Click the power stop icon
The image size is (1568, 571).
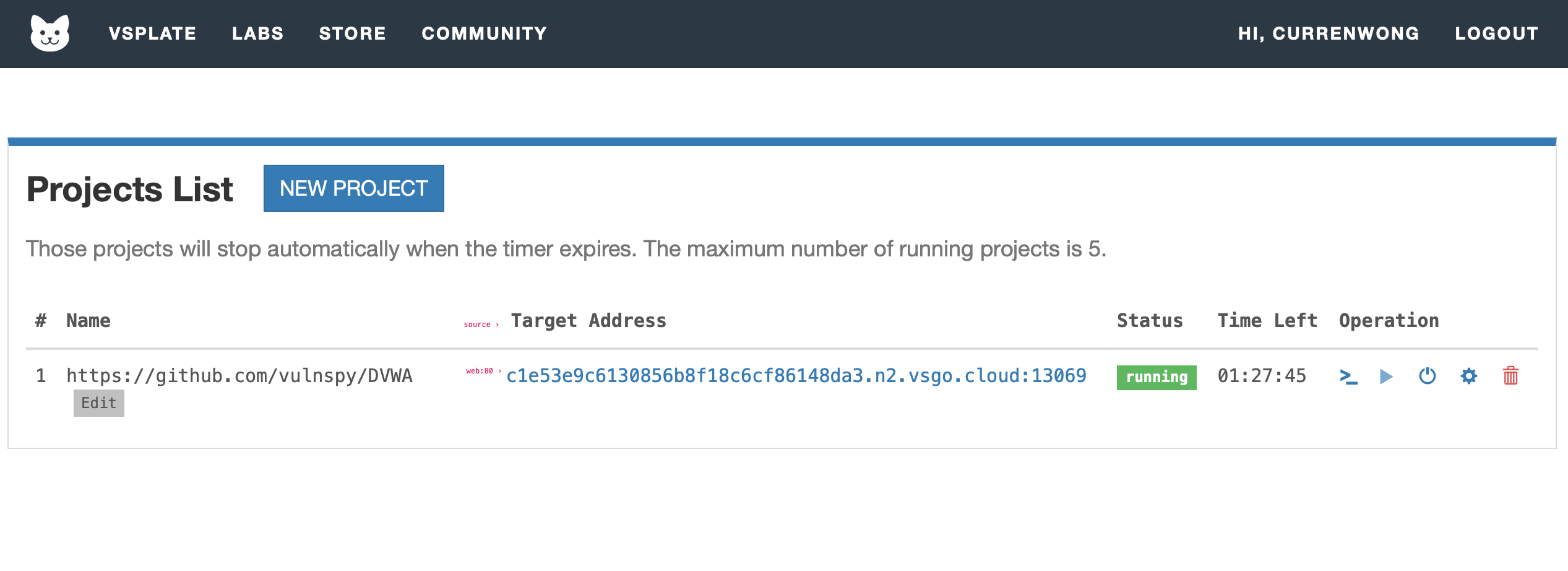(x=1428, y=376)
